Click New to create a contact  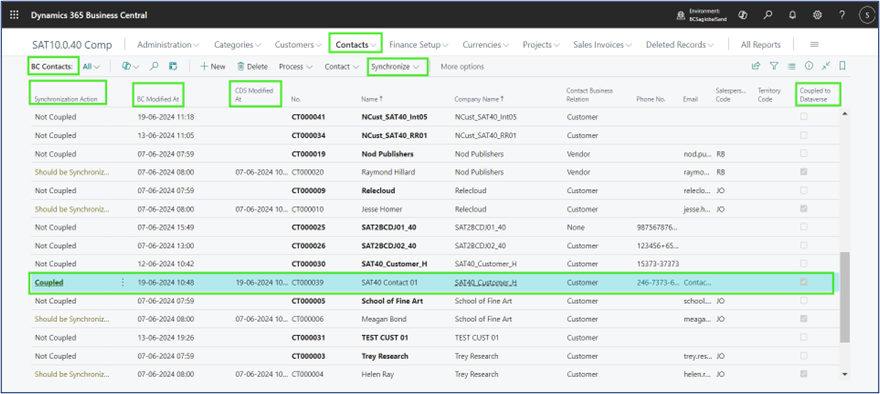point(213,66)
